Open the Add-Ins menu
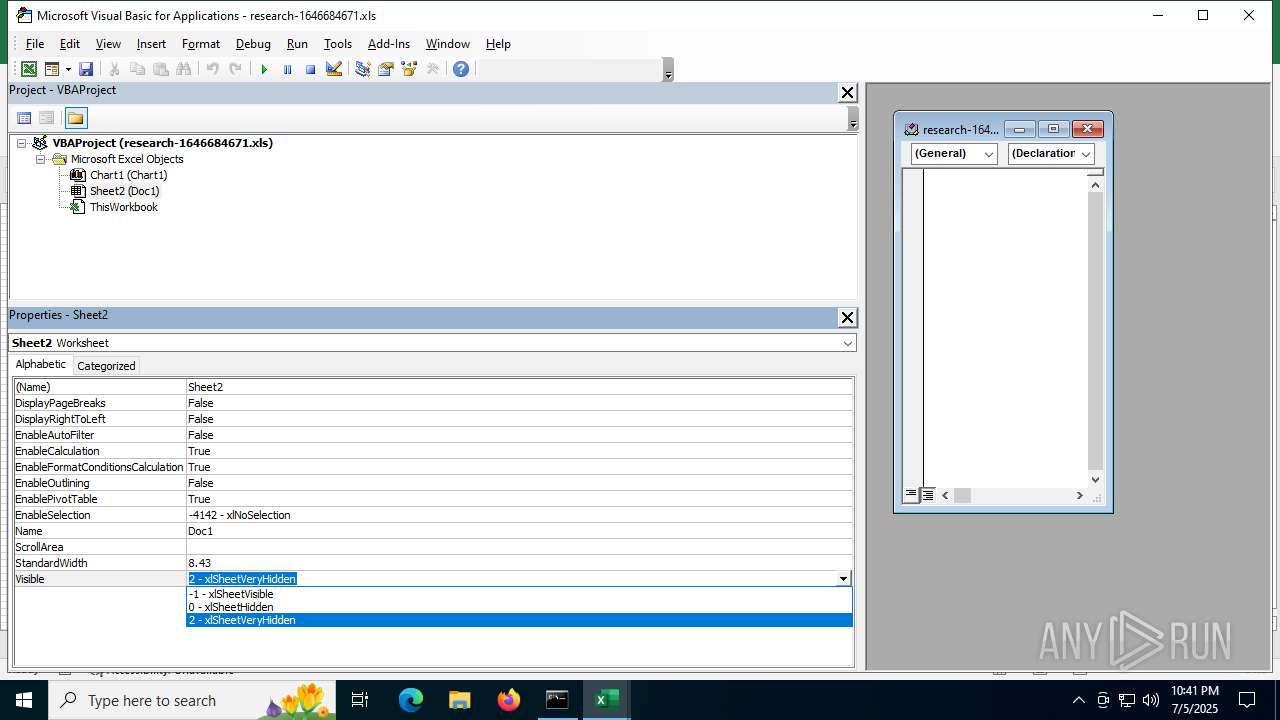This screenshot has height=720, width=1280. tap(389, 44)
